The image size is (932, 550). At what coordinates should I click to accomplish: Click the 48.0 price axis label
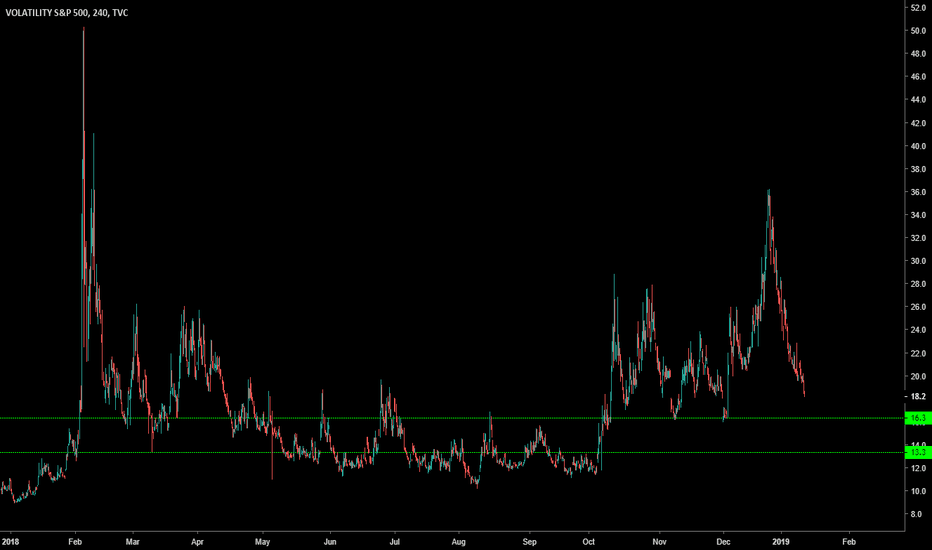coord(918,54)
